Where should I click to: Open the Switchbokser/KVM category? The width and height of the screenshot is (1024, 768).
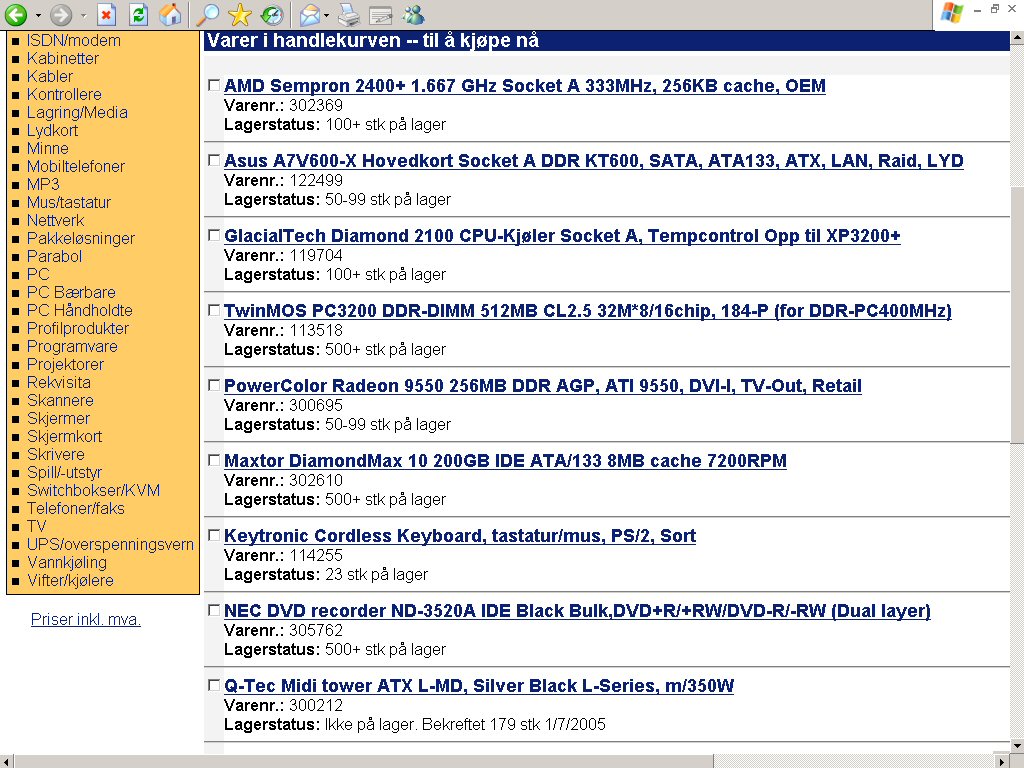tap(93, 490)
